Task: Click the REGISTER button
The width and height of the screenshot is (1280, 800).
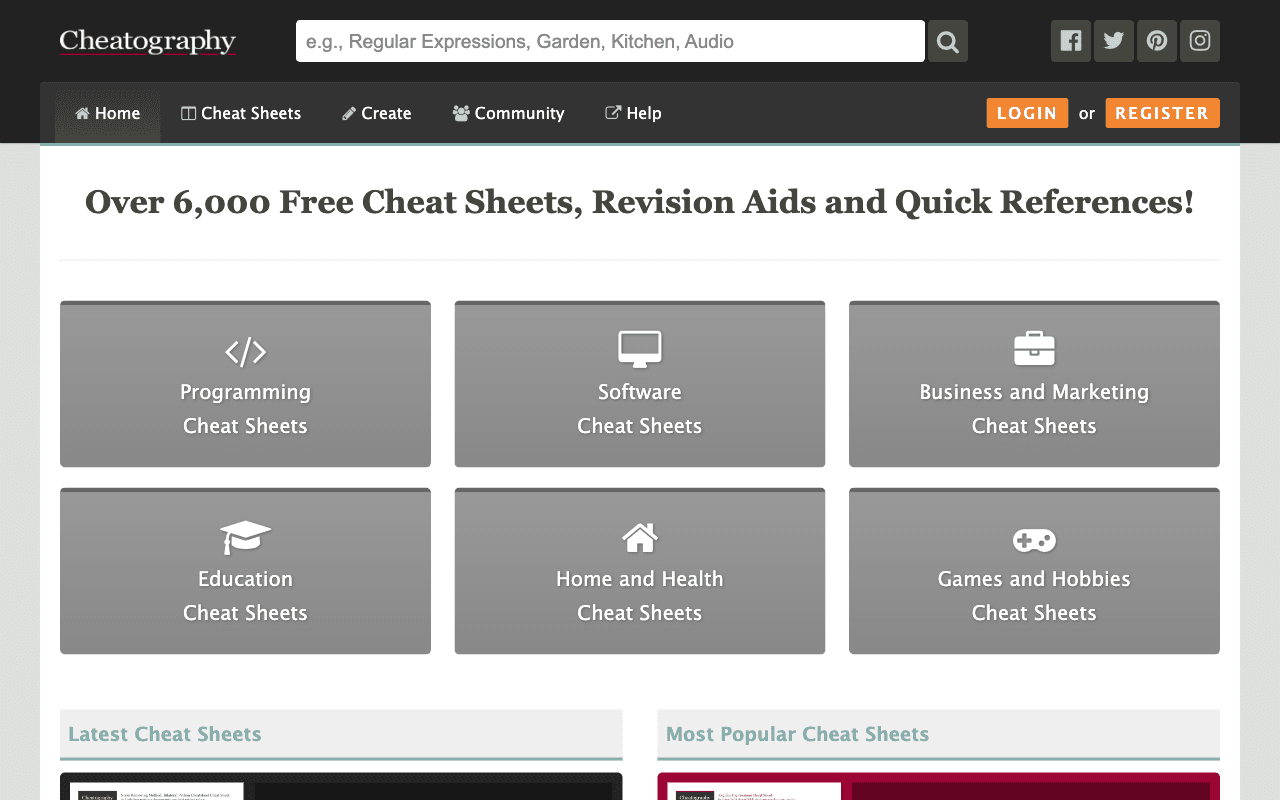Action: [1162, 113]
